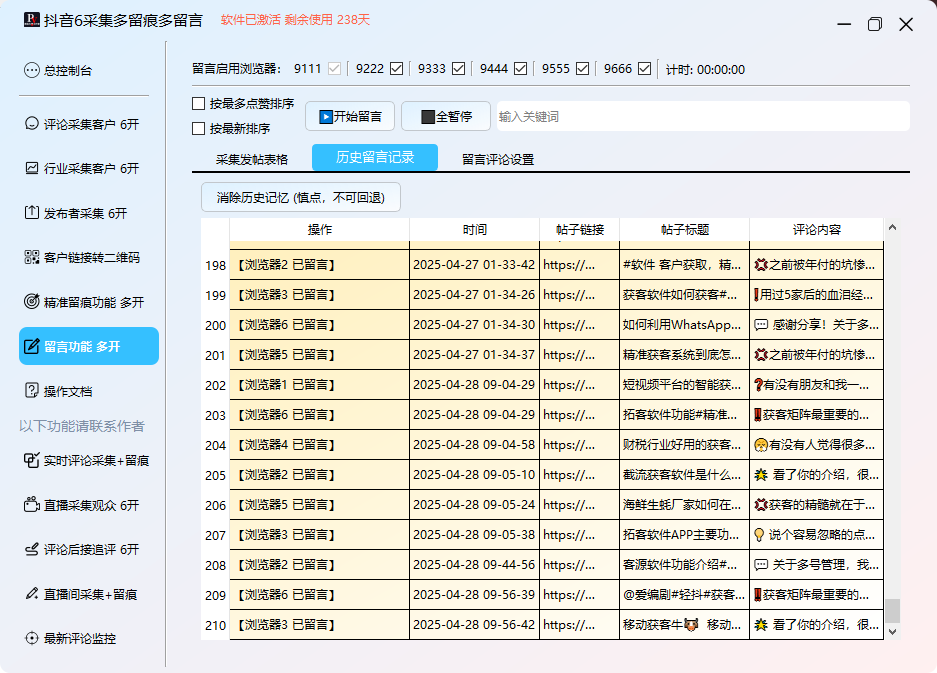The height and width of the screenshot is (673, 937).
Task: Switch to 采集发帖表格 tab
Action: pyautogui.click(x=252, y=159)
